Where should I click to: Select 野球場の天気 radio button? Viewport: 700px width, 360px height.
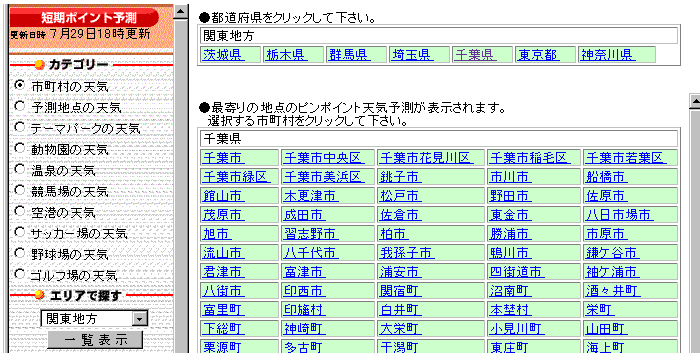tap(20, 253)
